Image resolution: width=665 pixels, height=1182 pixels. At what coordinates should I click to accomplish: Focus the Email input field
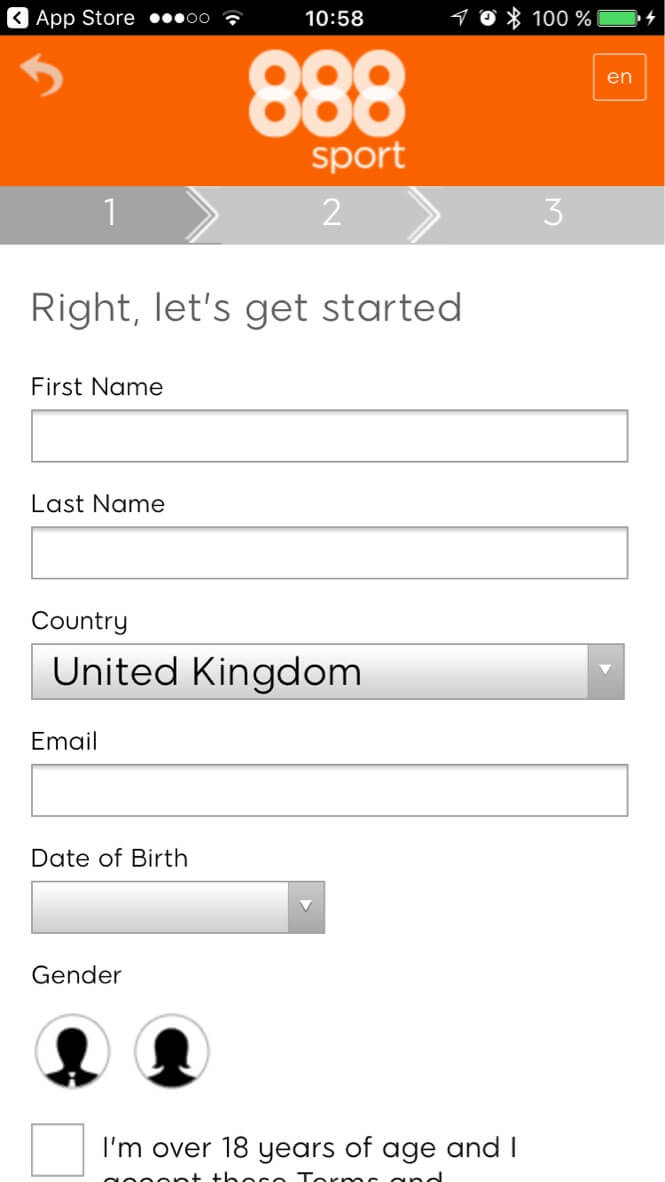click(x=329, y=790)
